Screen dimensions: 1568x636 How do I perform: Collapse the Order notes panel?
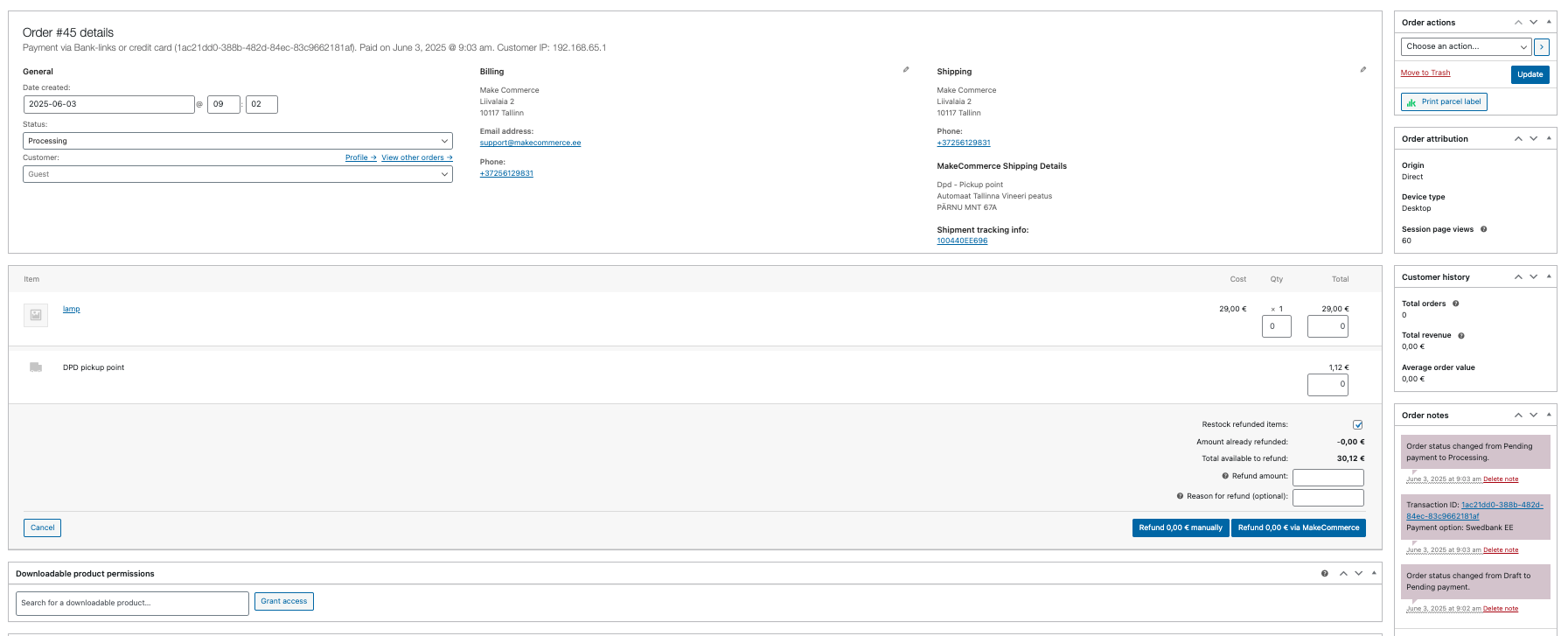(x=1549, y=415)
